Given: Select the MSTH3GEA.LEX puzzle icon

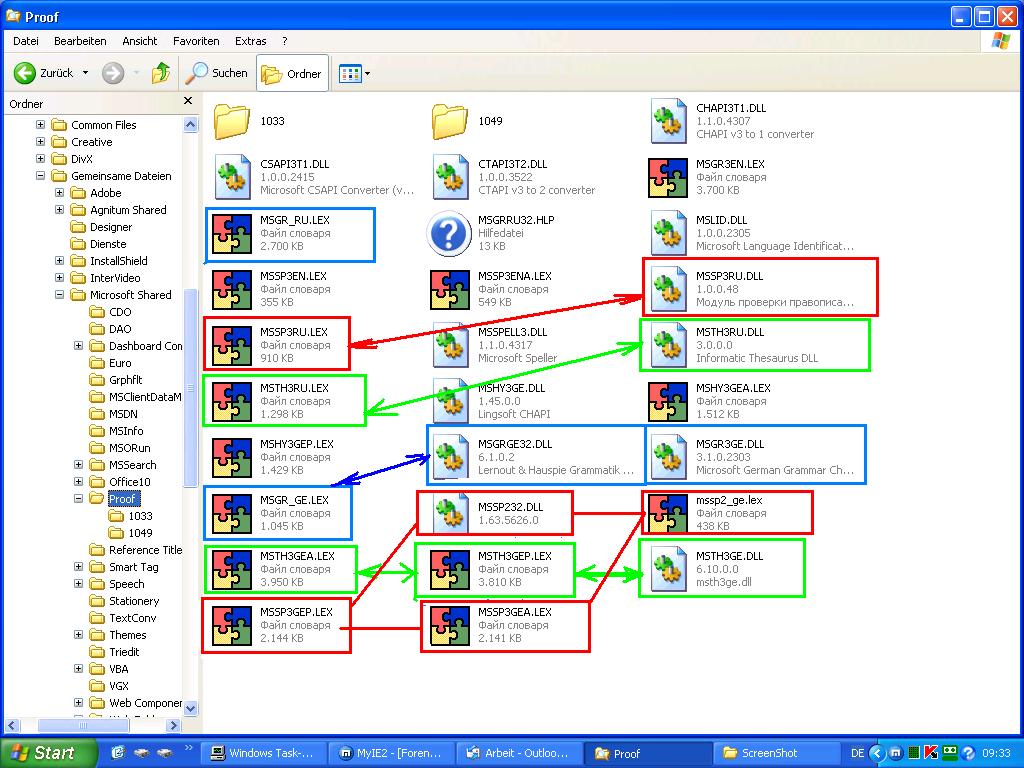Looking at the screenshot, I should tap(232, 569).
